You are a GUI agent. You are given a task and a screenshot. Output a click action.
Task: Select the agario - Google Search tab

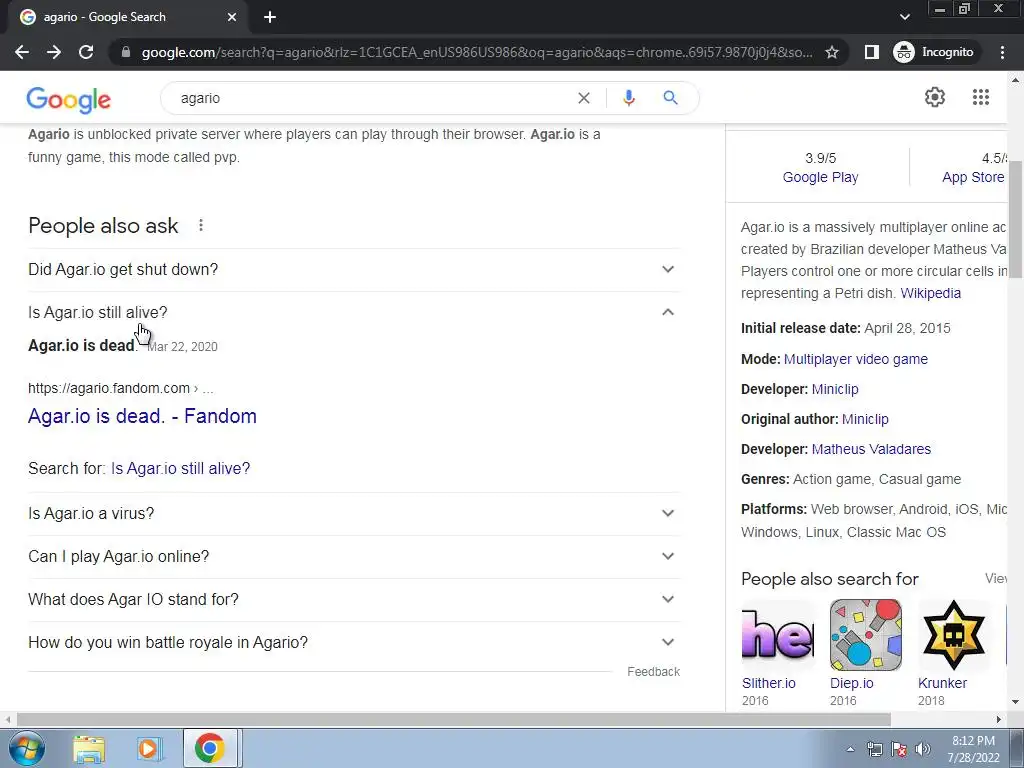click(x=127, y=17)
